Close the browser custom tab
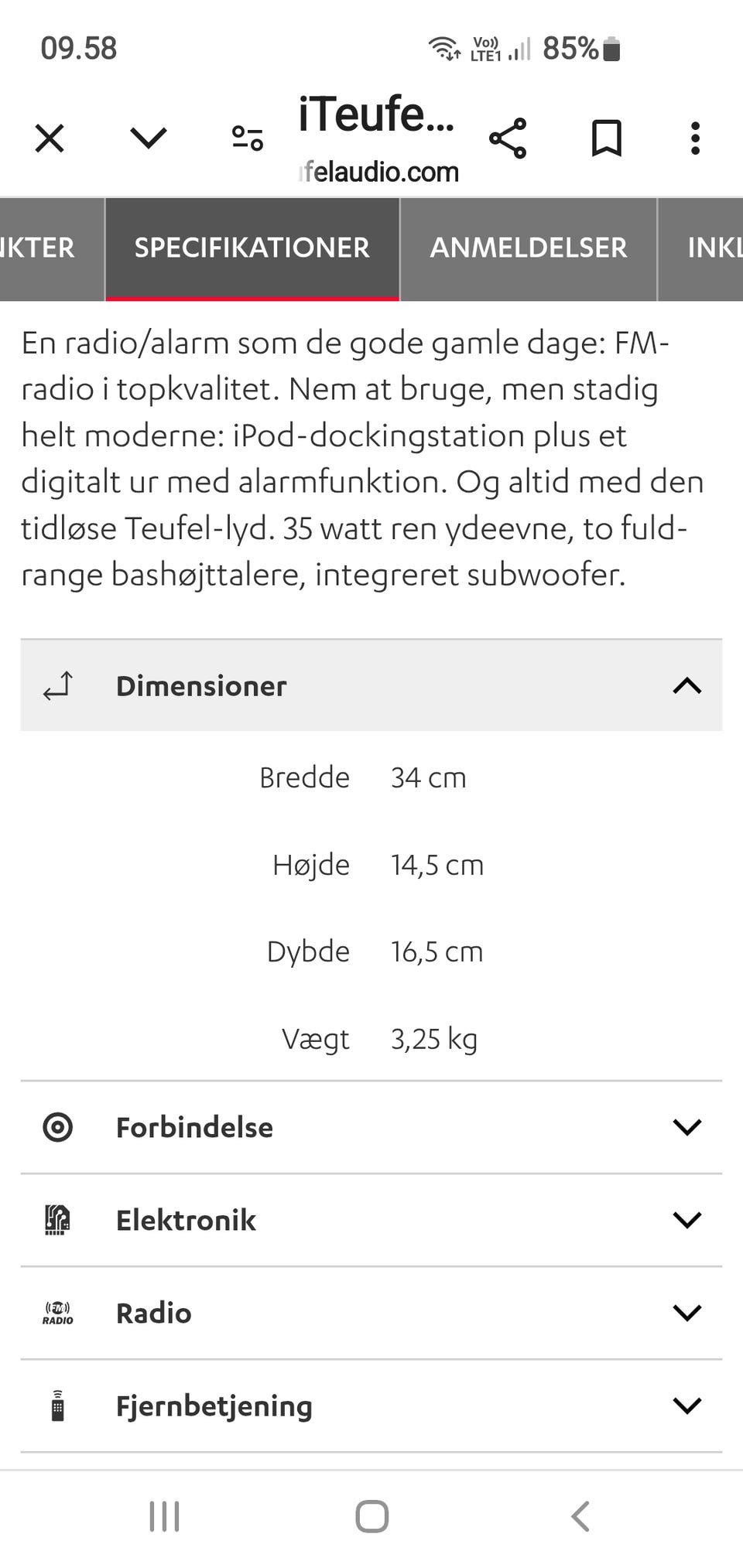Viewport: 743px width, 1568px height. pyautogui.click(x=50, y=139)
